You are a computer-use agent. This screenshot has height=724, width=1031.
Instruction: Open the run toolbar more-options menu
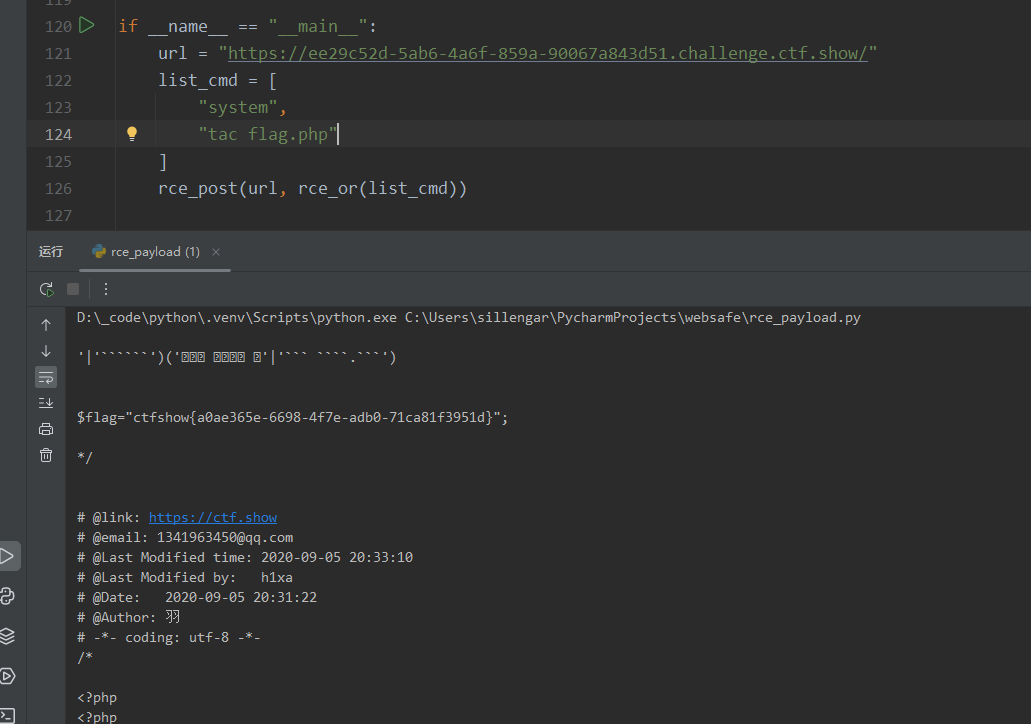(106, 289)
